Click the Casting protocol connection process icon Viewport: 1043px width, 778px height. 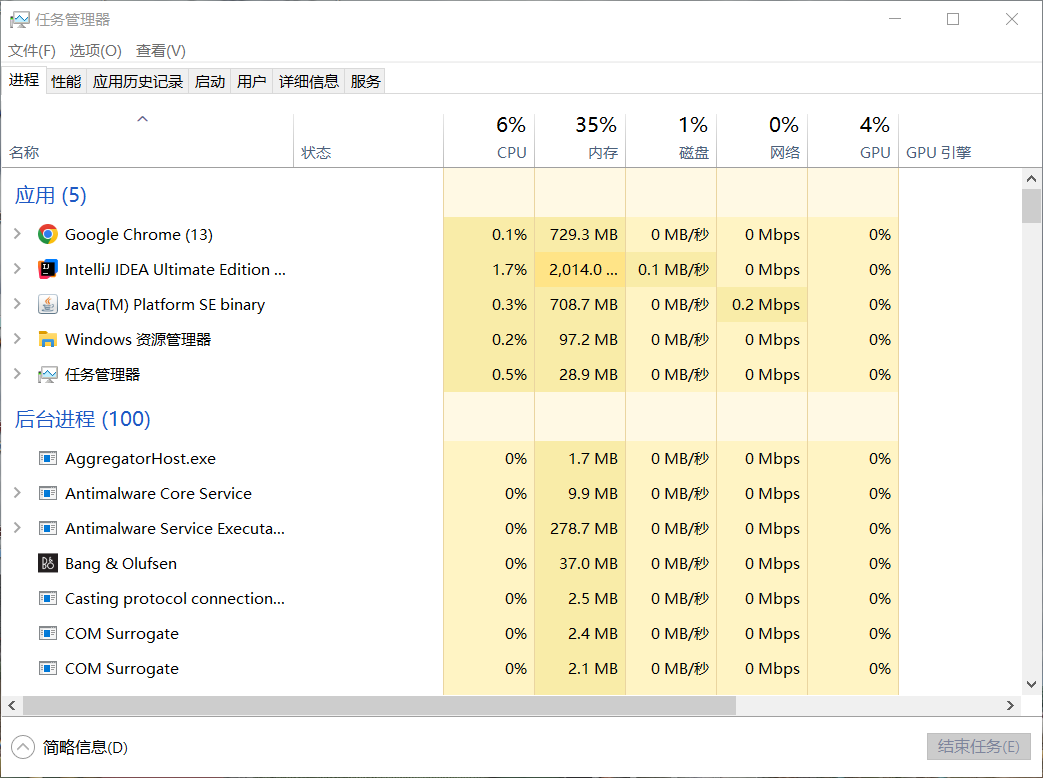pos(47,599)
